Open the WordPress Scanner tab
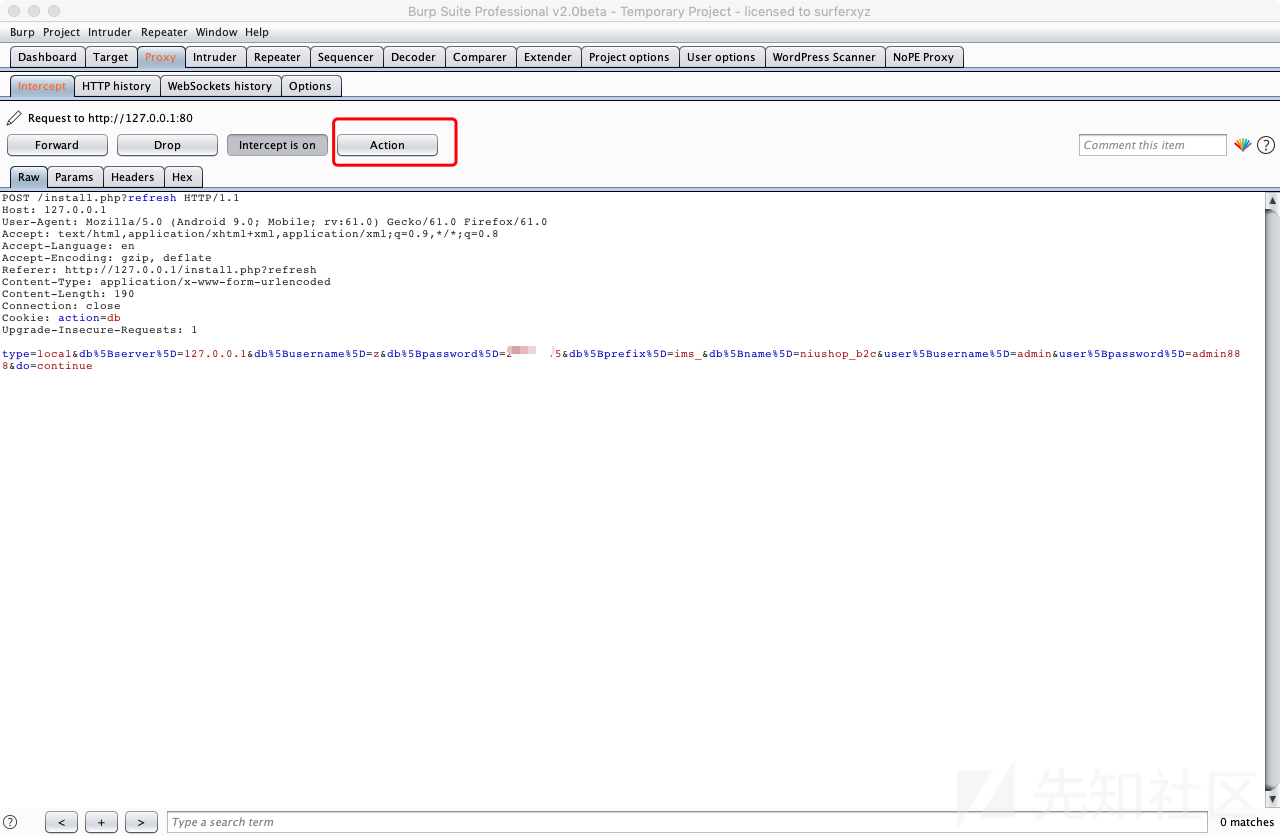This screenshot has width=1280, height=836. tap(824, 57)
